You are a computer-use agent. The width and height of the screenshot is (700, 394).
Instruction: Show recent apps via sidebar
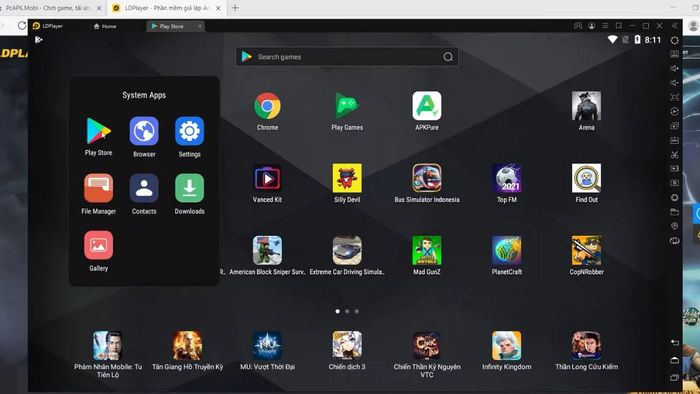tap(675, 377)
